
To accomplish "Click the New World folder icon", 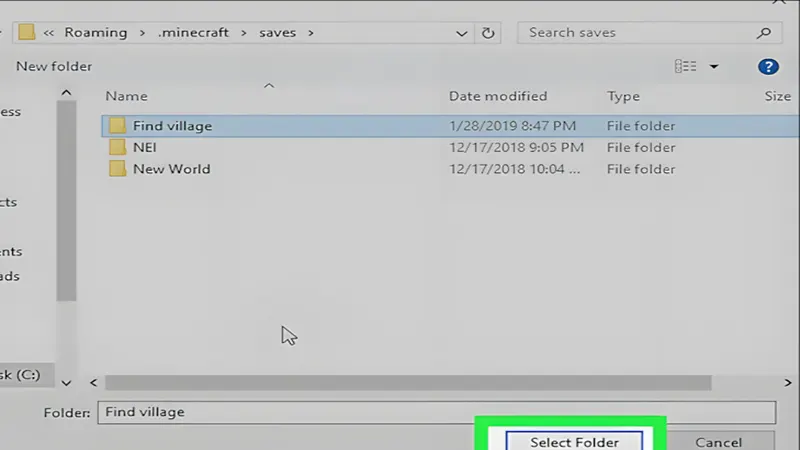I will point(117,168).
